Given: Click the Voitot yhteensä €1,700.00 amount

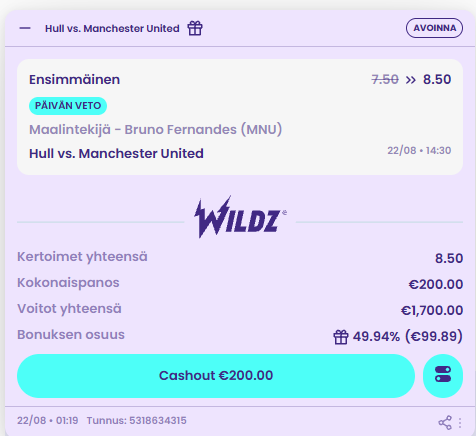Looking at the screenshot, I should [432, 310].
